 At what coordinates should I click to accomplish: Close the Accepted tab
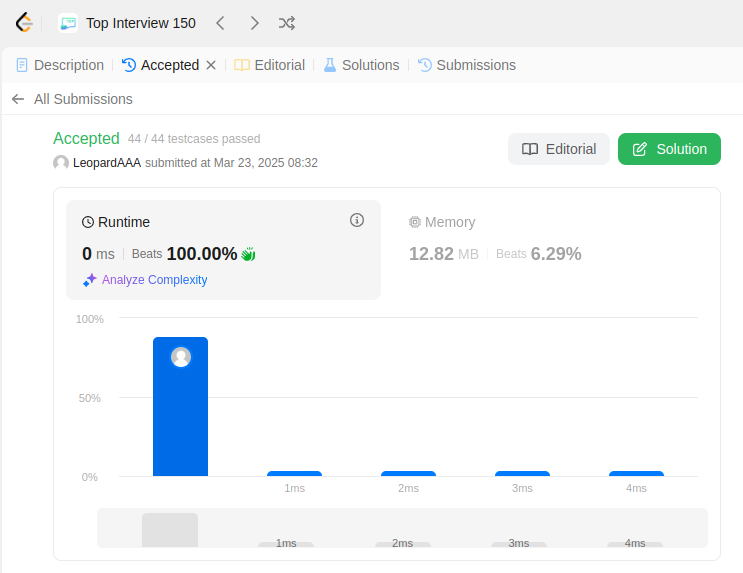point(211,65)
